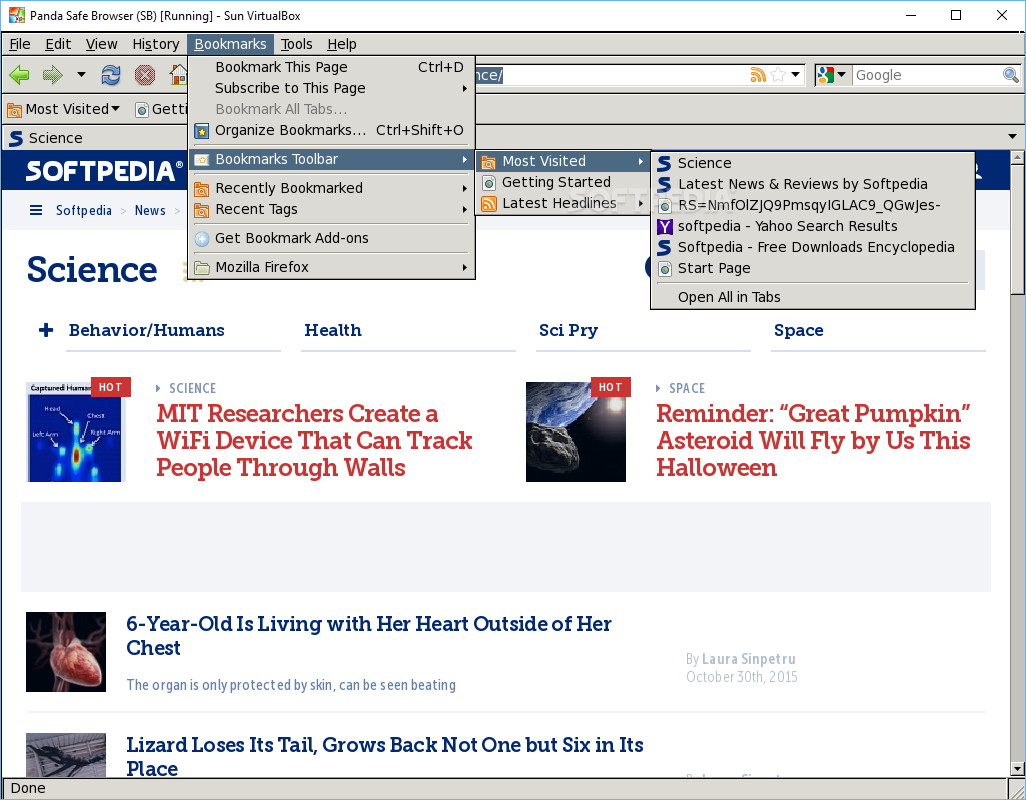The height and width of the screenshot is (800, 1026).
Task: Click the Most Visited folder icon on bookmarks toolbar
Action: [14, 110]
